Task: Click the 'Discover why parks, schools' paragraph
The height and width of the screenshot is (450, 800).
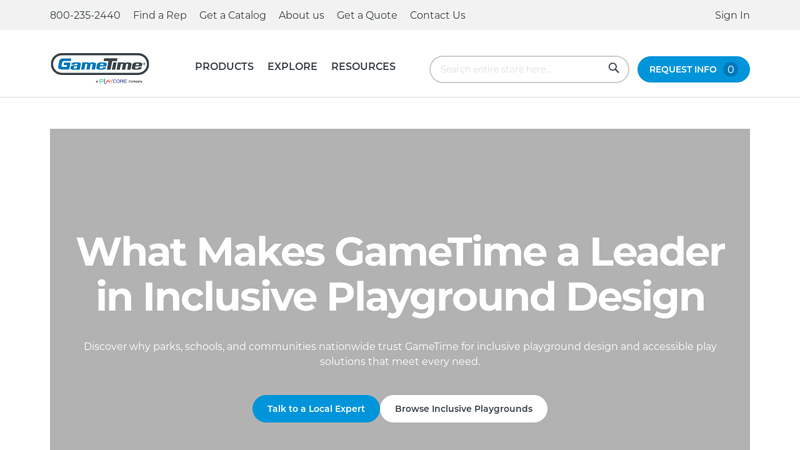Action: click(x=400, y=354)
